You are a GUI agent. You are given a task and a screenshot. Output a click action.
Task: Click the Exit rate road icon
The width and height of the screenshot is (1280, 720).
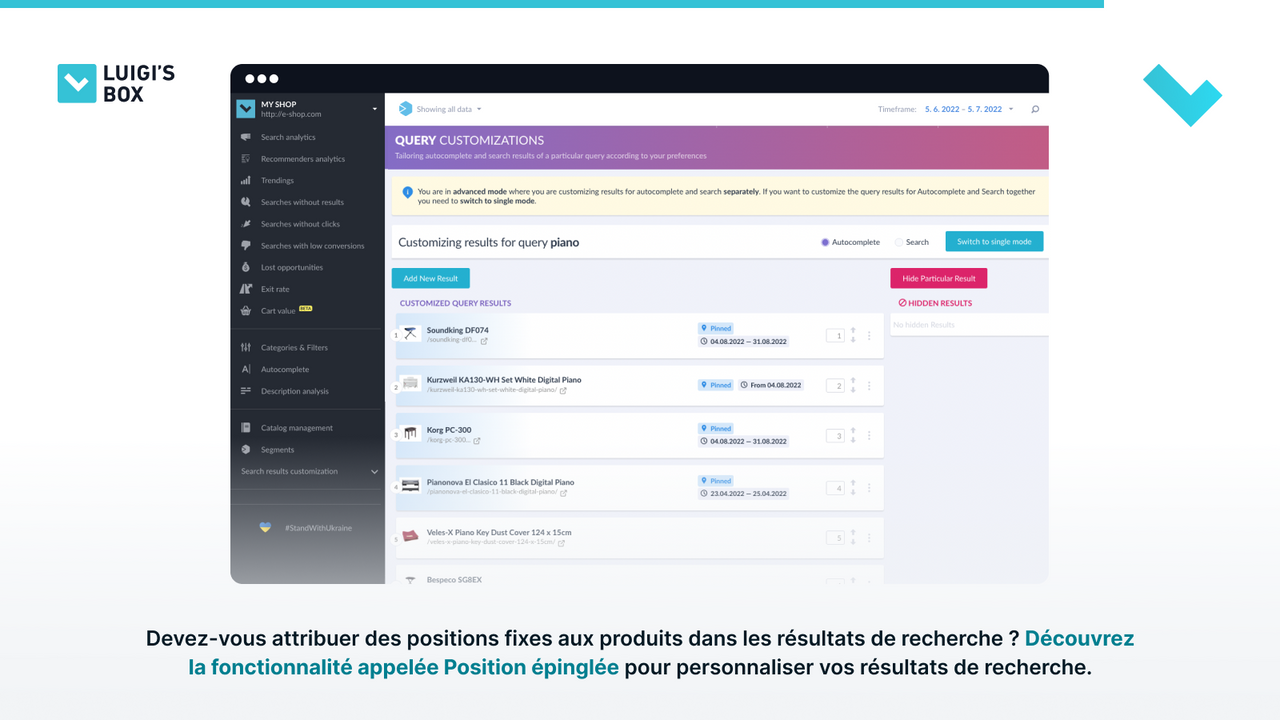246,289
